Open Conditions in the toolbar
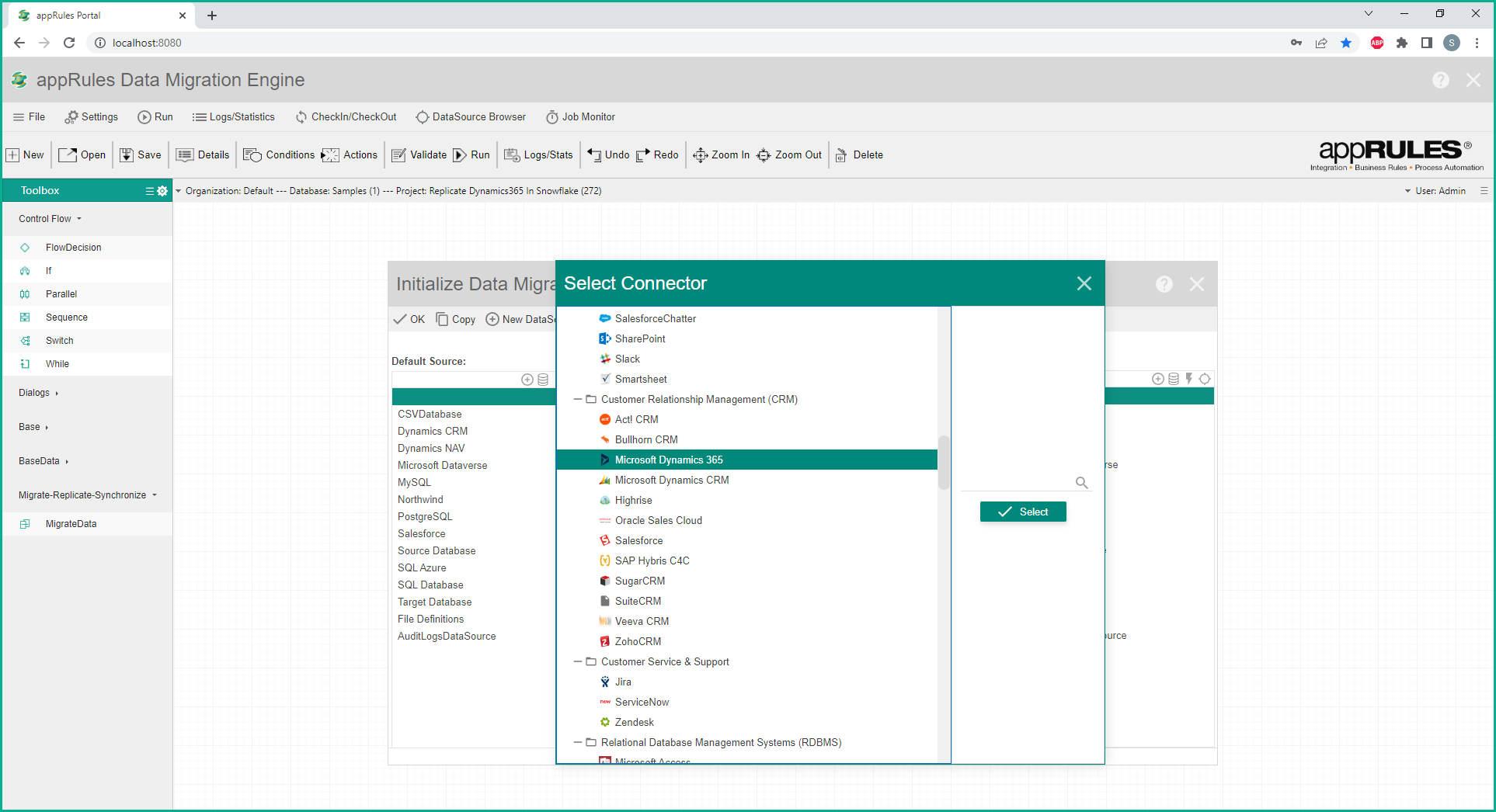The height and width of the screenshot is (812, 1496). pos(279,155)
